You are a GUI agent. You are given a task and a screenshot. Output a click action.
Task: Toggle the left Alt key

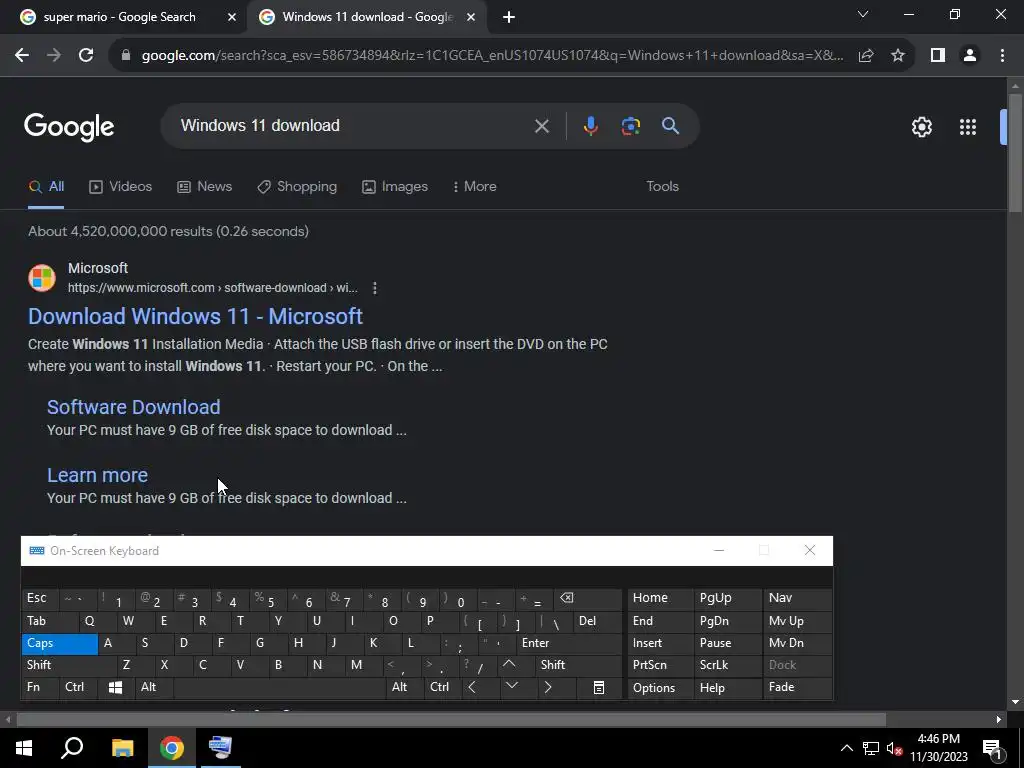(x=154, y=688)
